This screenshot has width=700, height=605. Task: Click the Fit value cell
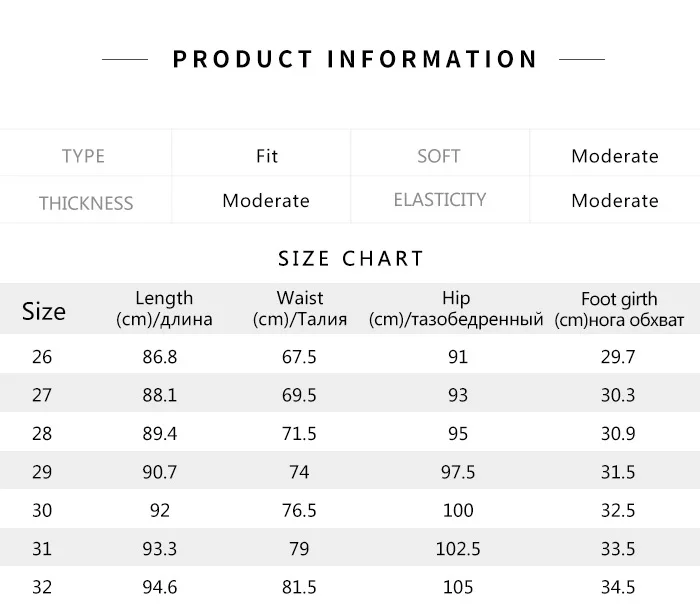(x=267, y=156)
